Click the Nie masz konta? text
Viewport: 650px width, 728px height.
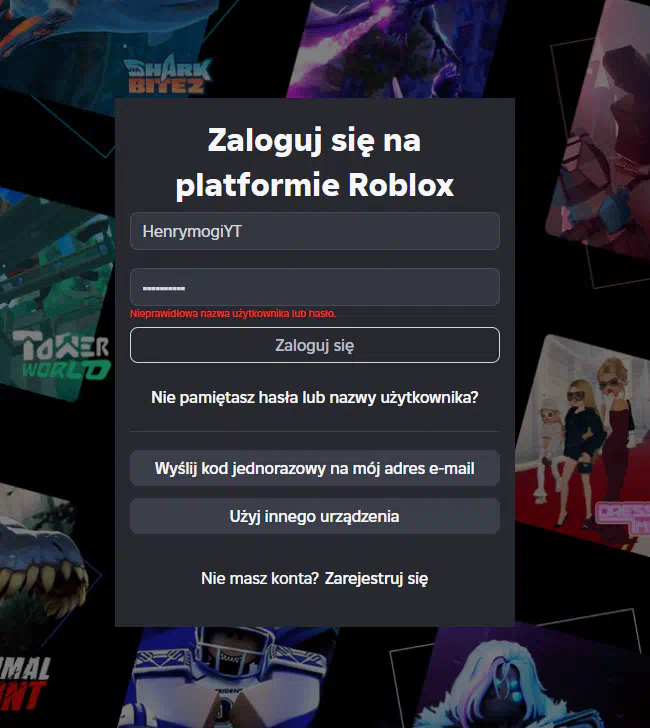[260, 578]
